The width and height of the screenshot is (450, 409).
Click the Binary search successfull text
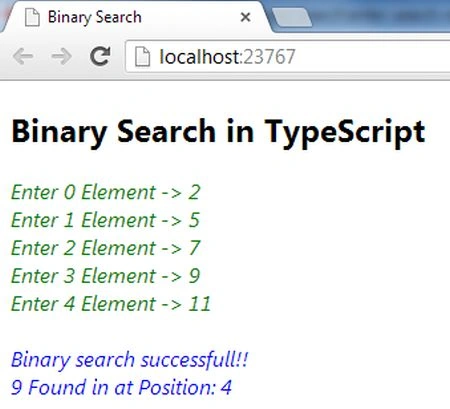click(130, 360)
